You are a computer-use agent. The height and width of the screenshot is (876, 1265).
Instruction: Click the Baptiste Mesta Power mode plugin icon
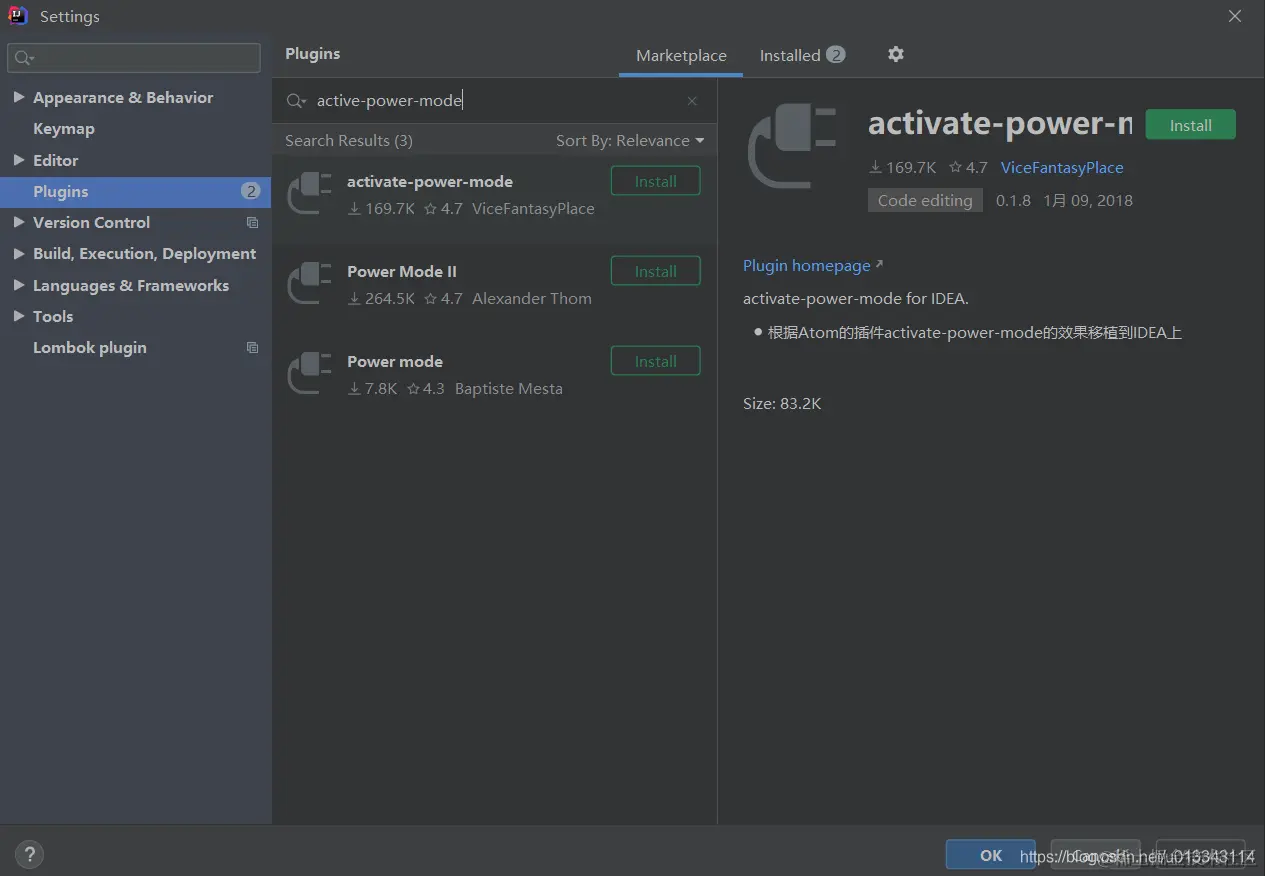[309, 373]
